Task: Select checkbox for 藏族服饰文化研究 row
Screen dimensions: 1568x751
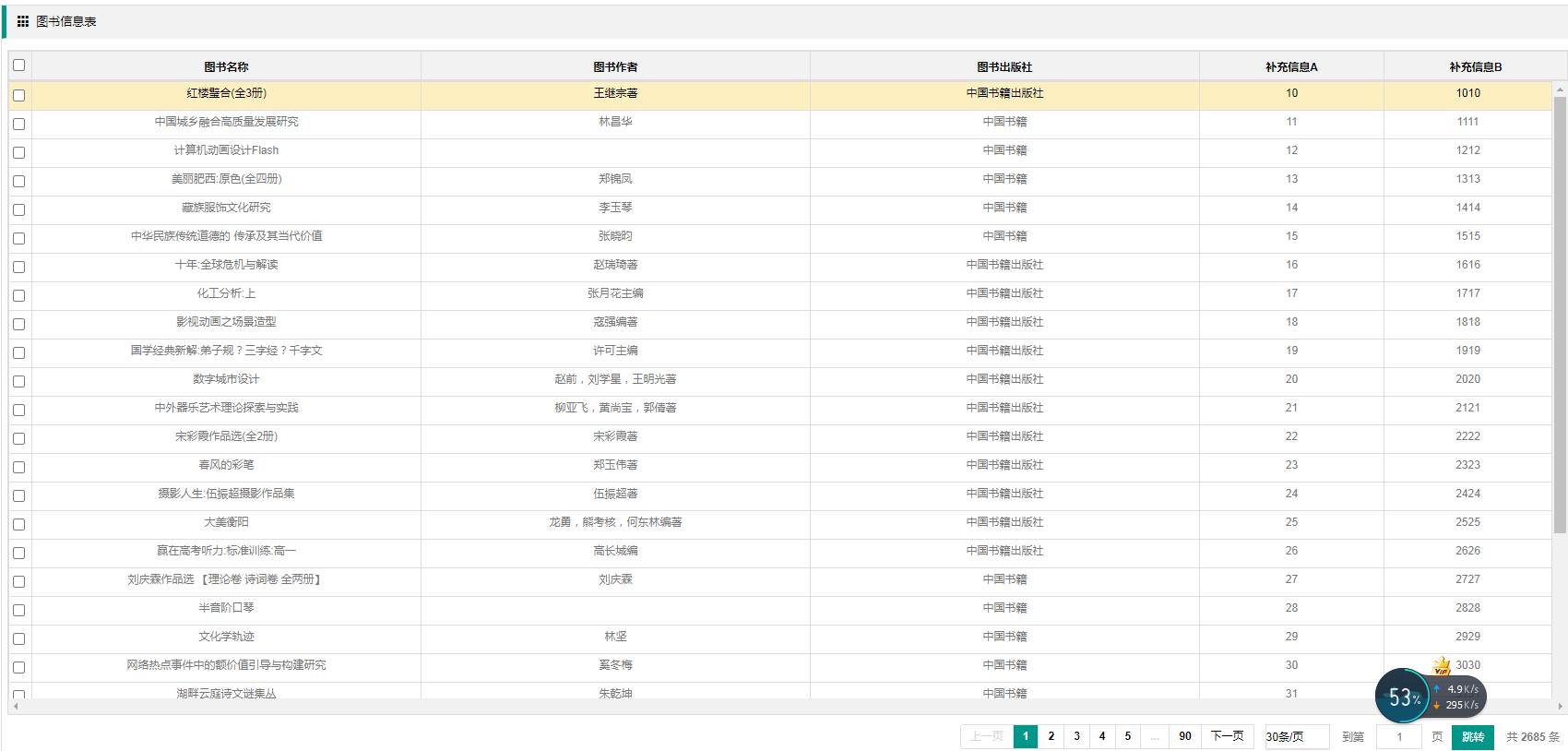Action: pos(19,209)
